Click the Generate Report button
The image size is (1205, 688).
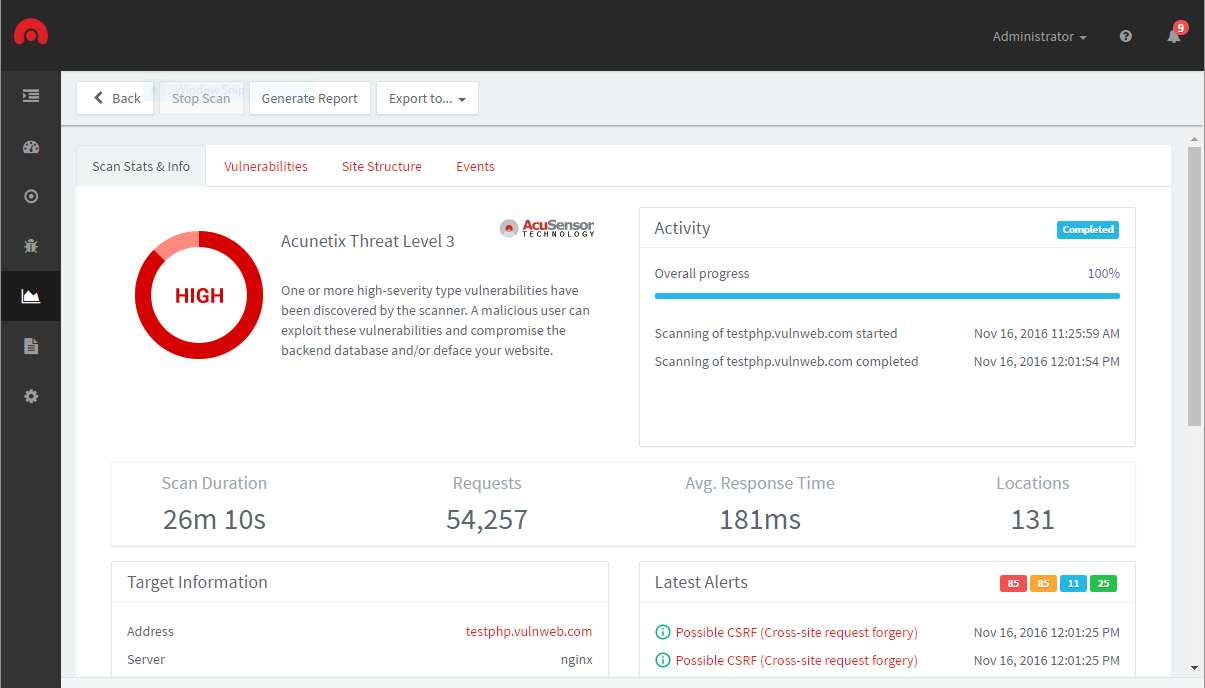309,98
